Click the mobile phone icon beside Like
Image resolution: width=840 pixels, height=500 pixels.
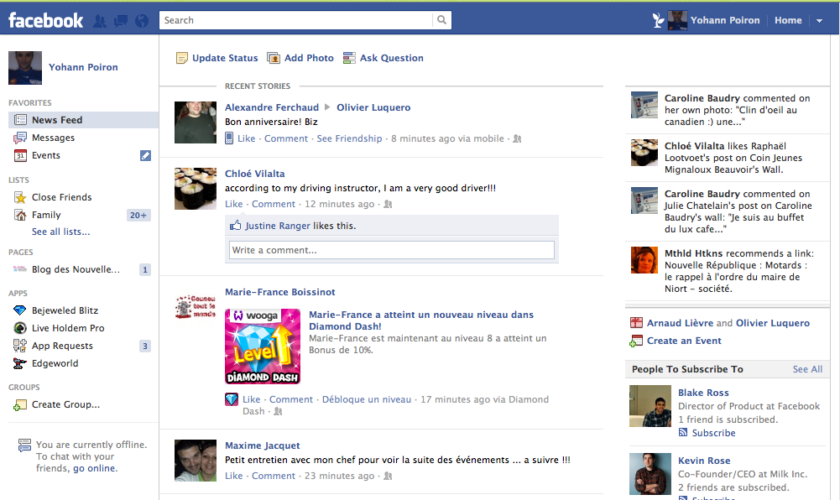(x=229, y=139)
